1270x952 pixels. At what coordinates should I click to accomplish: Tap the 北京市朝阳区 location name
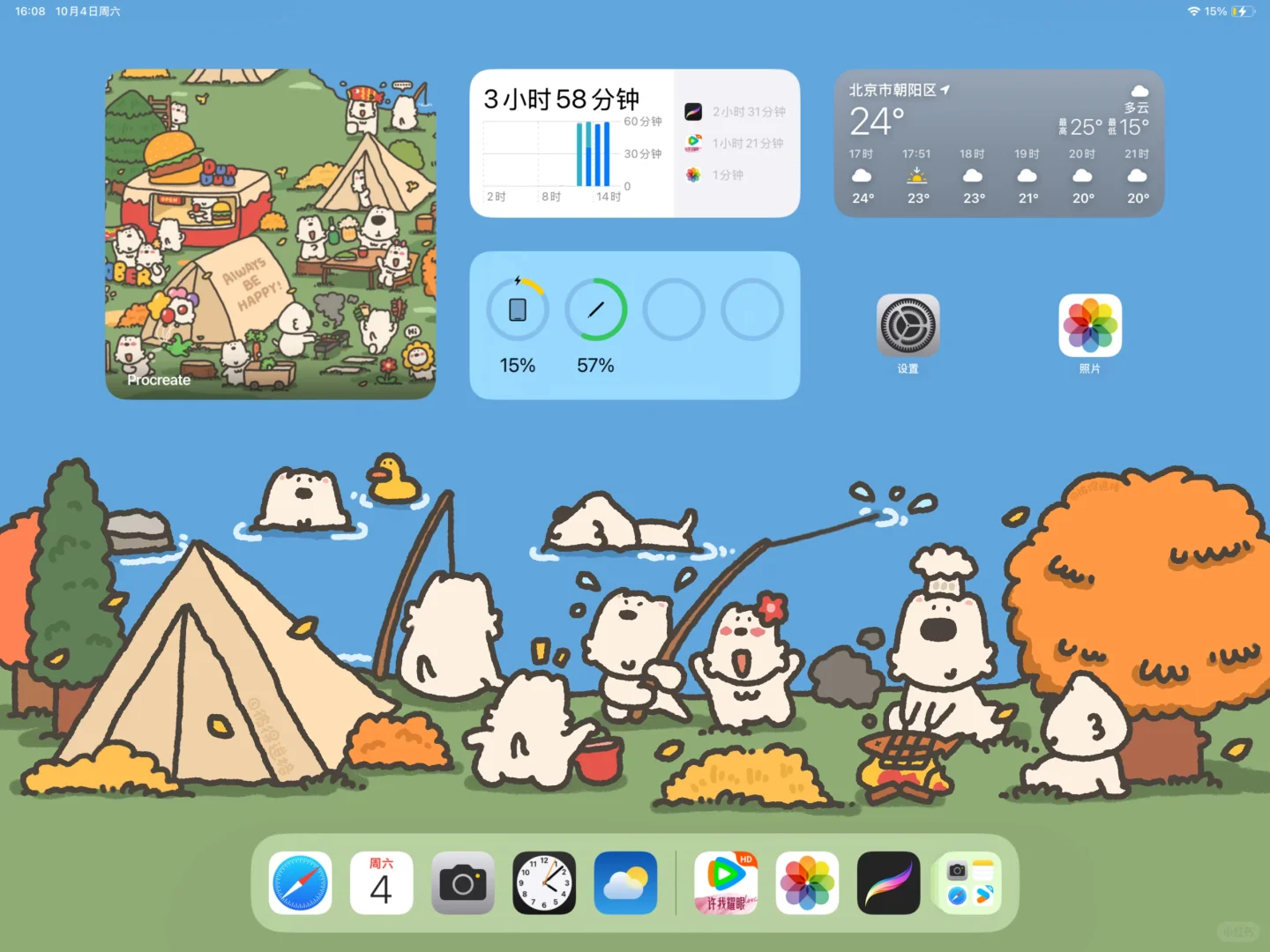(893, 90)
